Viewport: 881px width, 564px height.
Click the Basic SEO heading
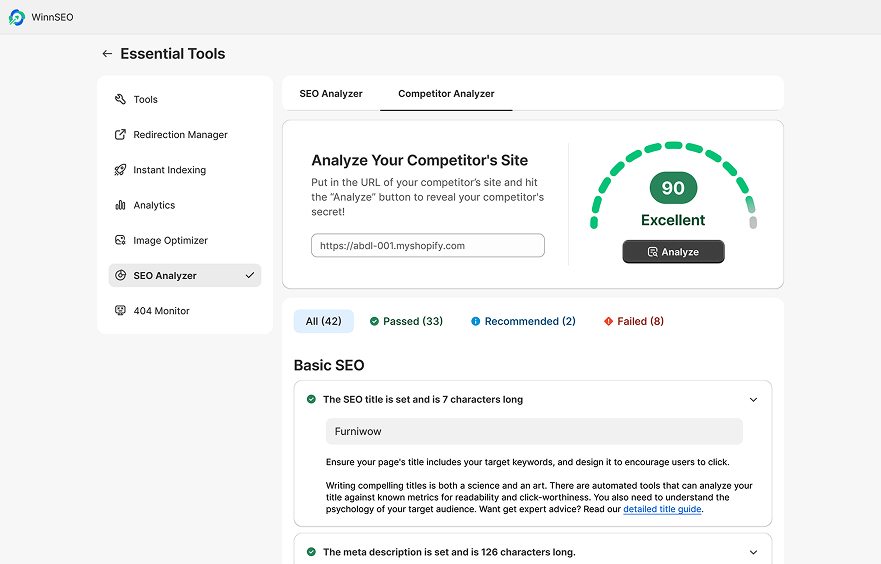tap(329, 365)
